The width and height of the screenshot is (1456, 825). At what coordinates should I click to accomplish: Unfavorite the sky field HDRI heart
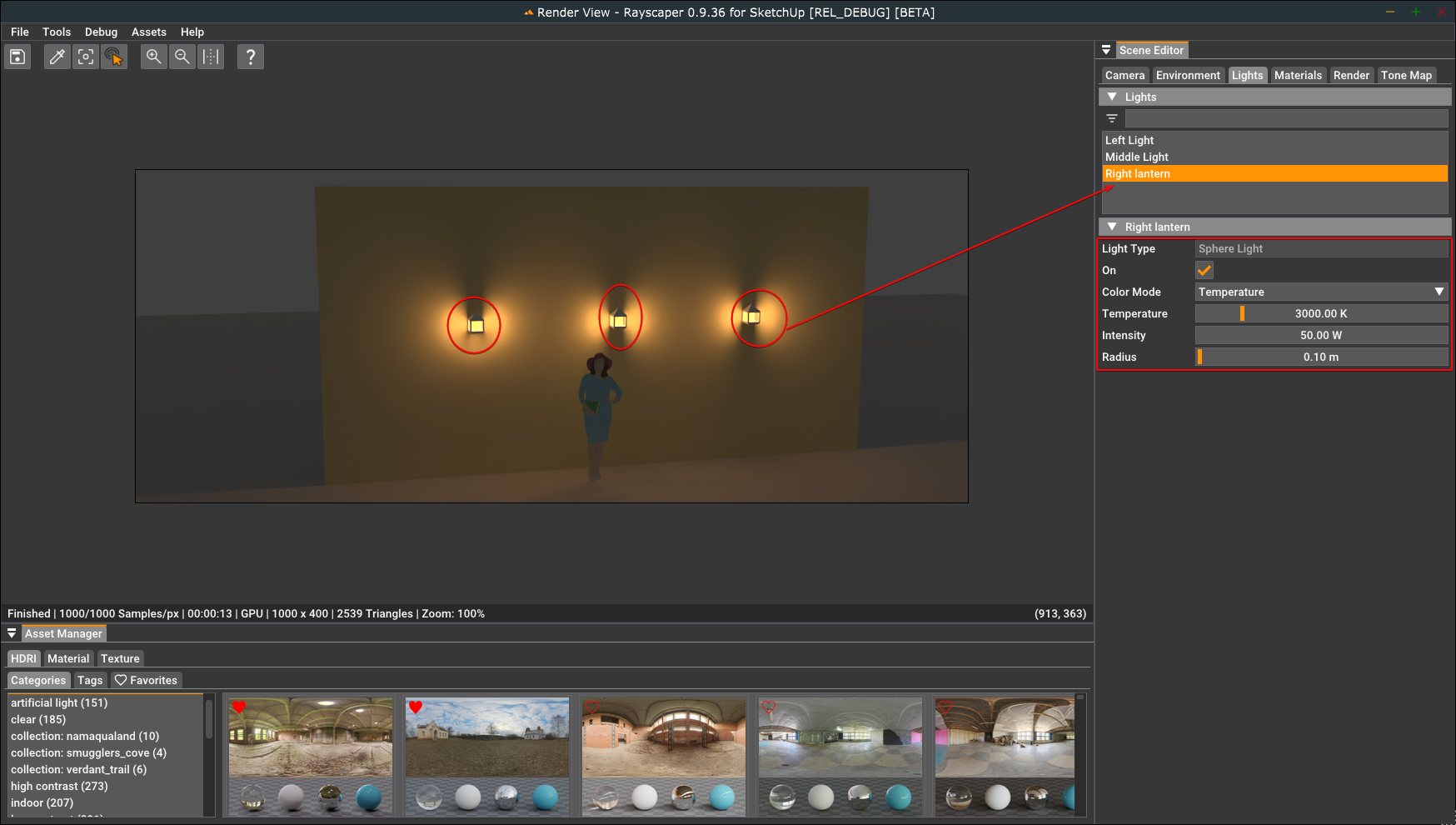pos(416,707)
